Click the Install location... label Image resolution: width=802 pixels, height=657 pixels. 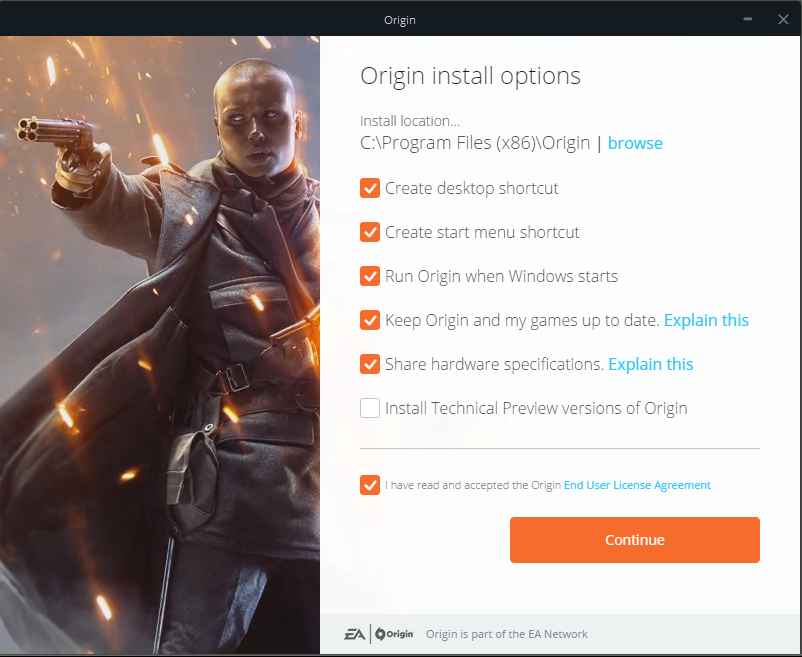point(410,121)
